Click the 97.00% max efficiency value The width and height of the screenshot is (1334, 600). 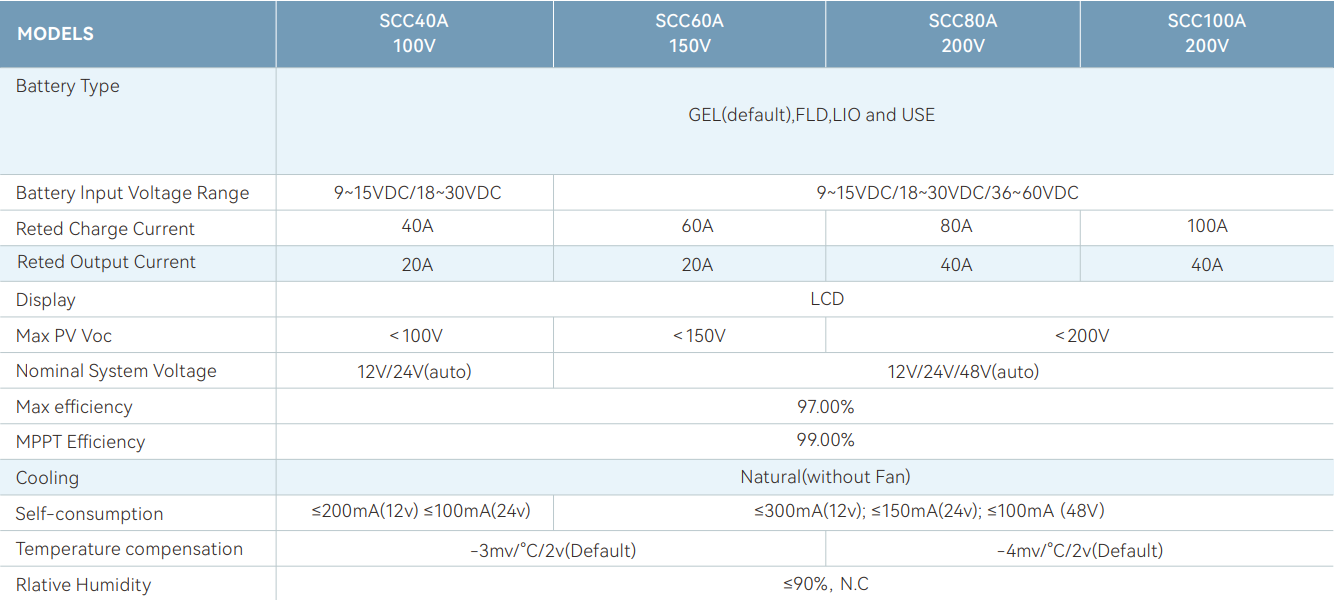click(x=827, y=407)
